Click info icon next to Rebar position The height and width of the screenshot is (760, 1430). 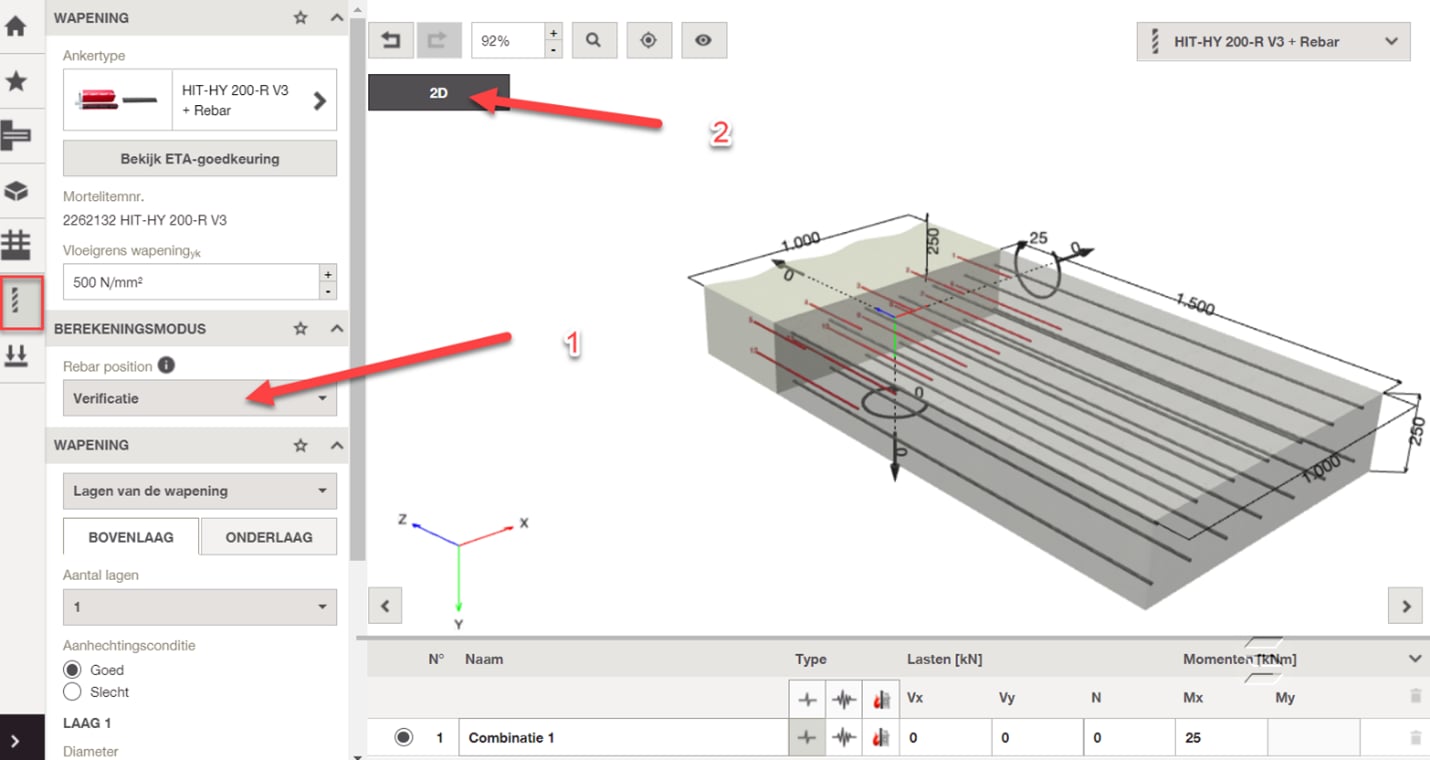point(166,365)
